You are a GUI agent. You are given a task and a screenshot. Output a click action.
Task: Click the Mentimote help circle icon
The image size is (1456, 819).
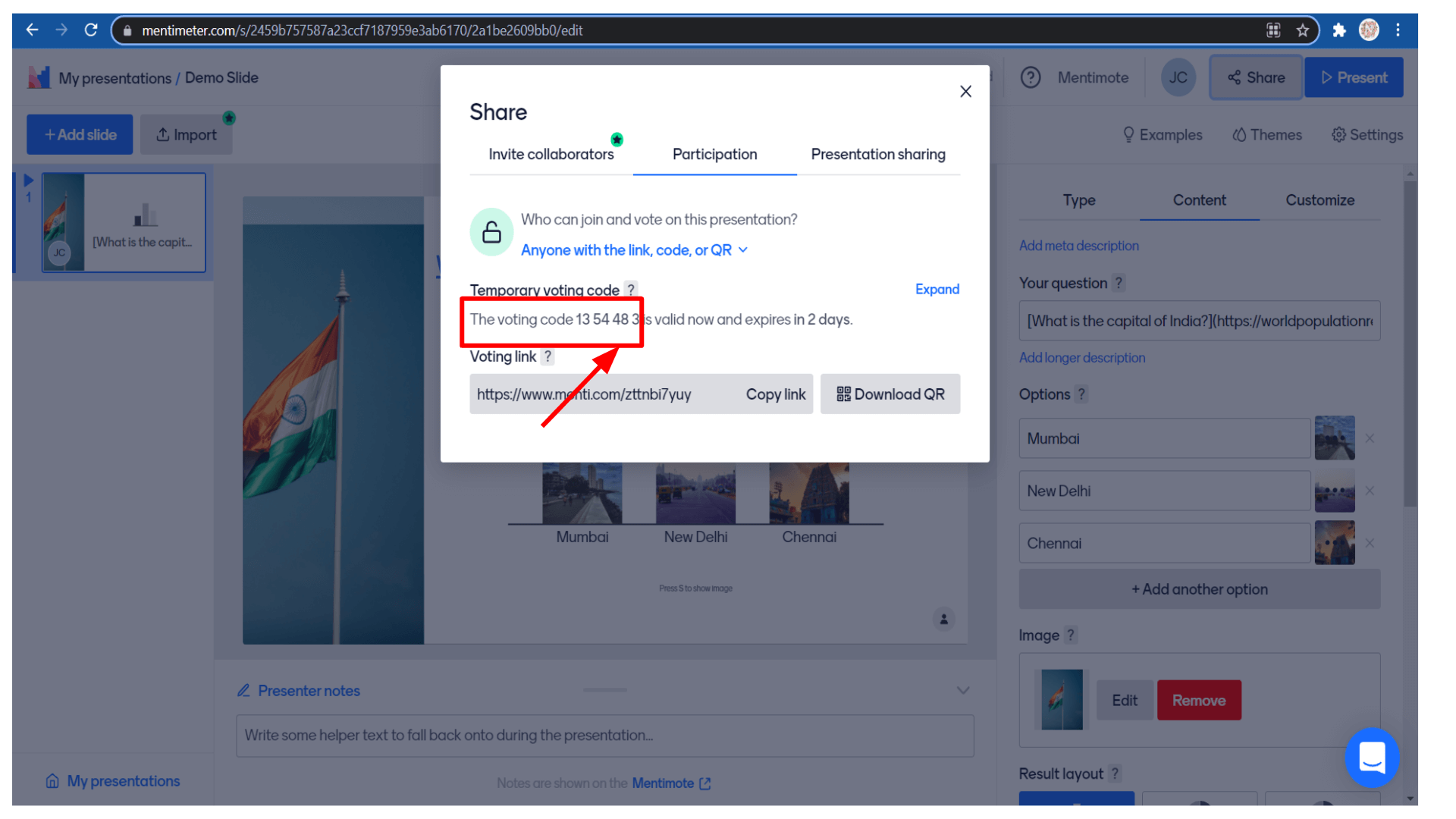[x=1031, y=77]
